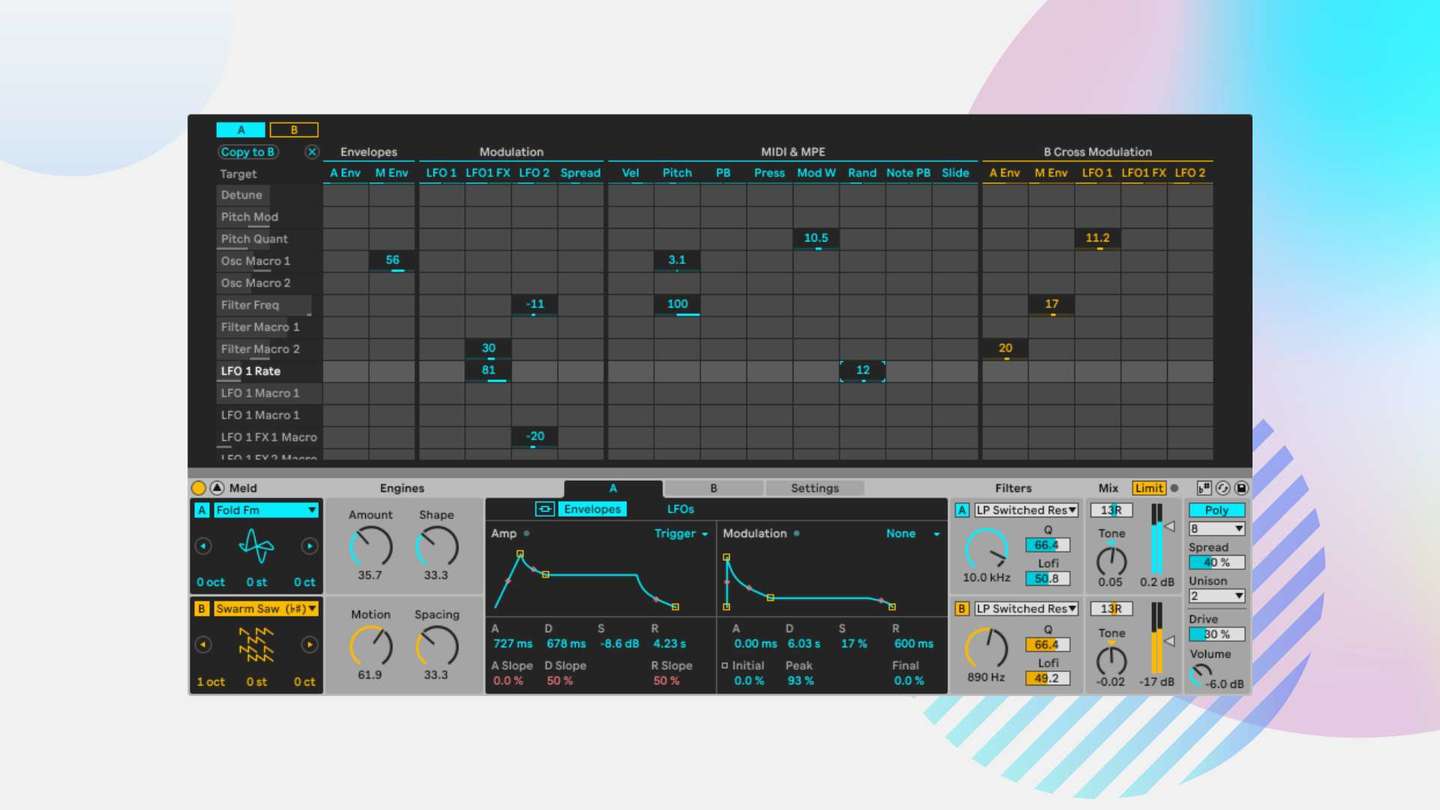Toggle engine B on/off switch
1440x810 pixels.
pyautogui.click(x=202, y=609)
